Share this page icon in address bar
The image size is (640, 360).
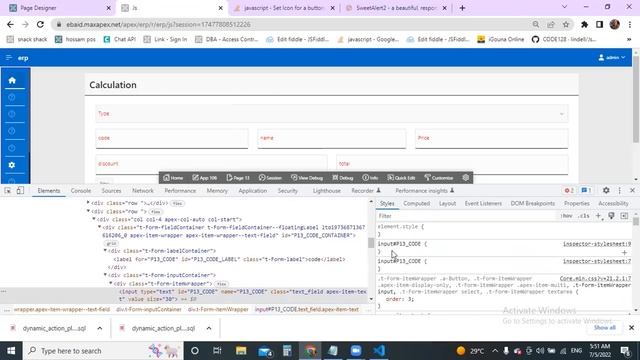(551, 24)
